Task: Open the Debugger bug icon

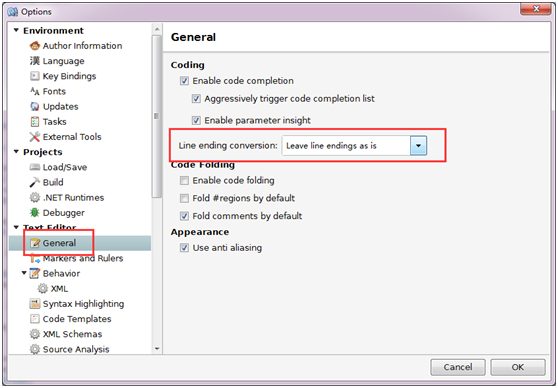Action: click(x=35, y=213)
